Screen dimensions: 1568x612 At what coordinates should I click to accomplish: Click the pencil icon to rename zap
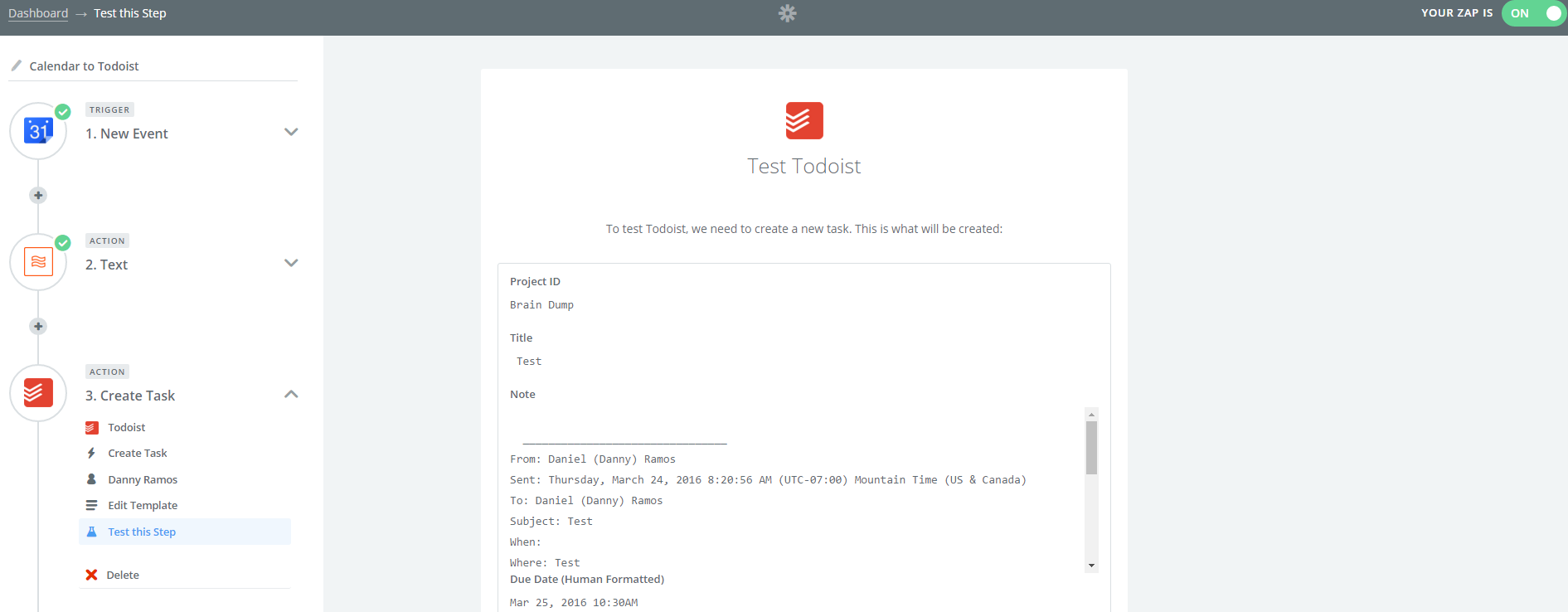click(x=17, y=66)
